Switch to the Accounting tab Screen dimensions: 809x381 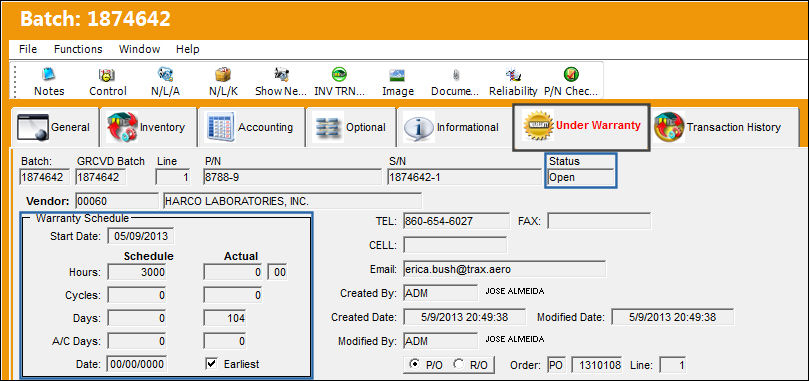click(251, 127)
